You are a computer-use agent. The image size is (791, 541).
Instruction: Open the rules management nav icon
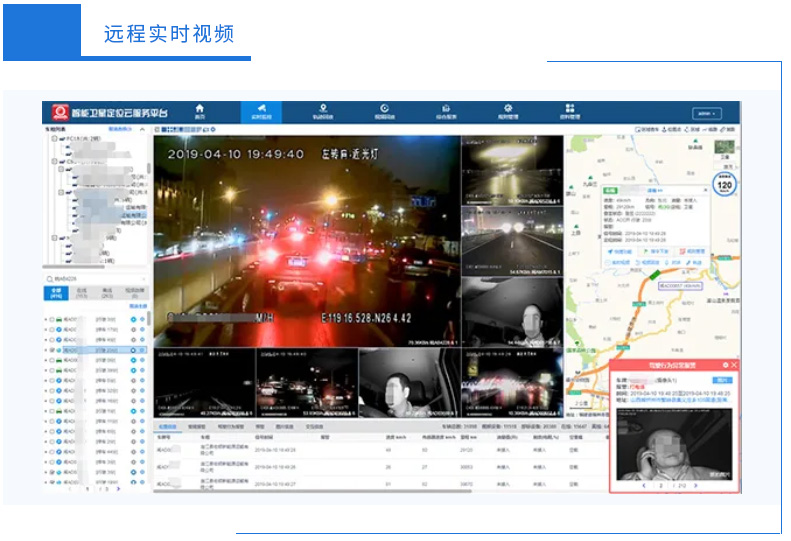click(x=508, y=110)
